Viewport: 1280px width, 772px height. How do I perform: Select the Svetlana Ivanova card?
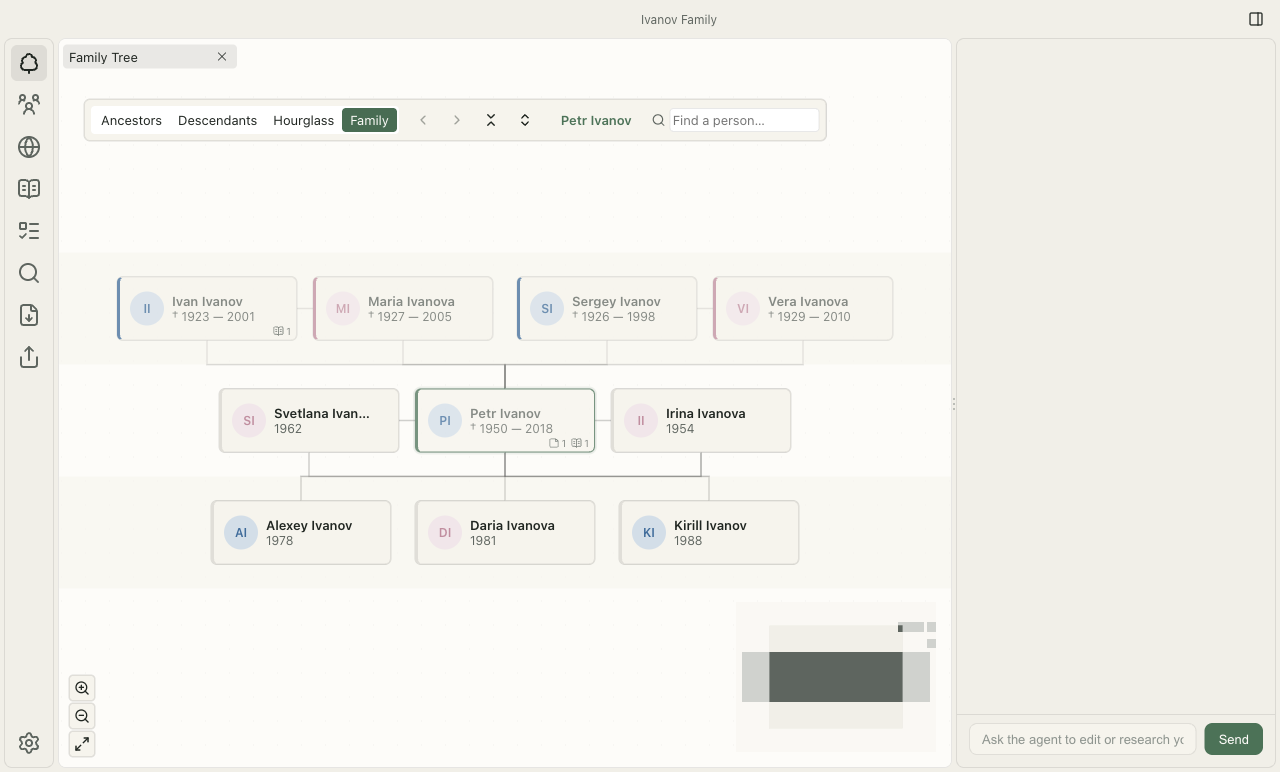(309, 421)
